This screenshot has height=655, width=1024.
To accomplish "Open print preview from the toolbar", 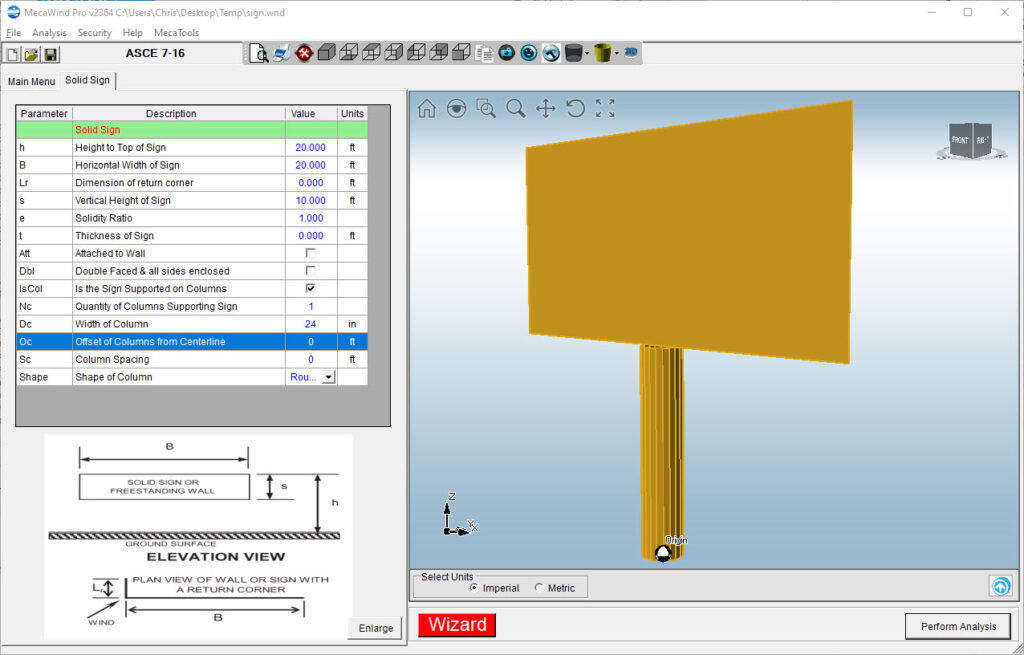I will [259, 53].
